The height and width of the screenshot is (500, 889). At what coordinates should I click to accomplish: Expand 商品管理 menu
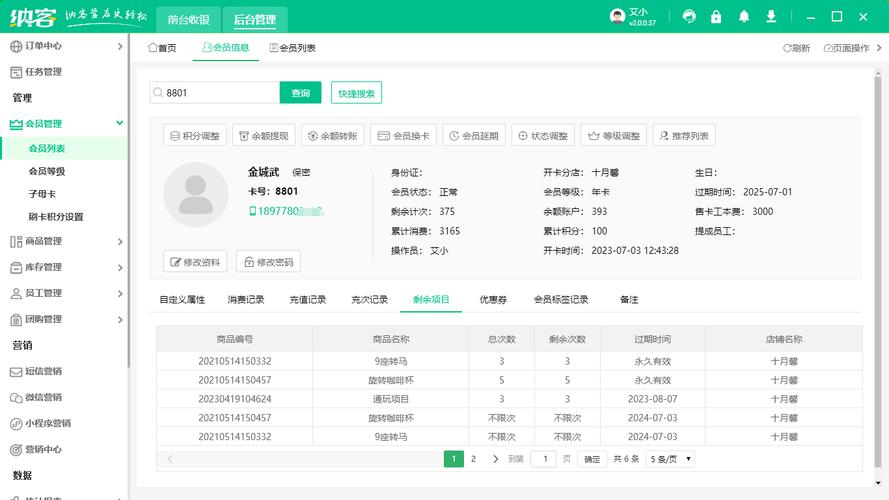64,241
